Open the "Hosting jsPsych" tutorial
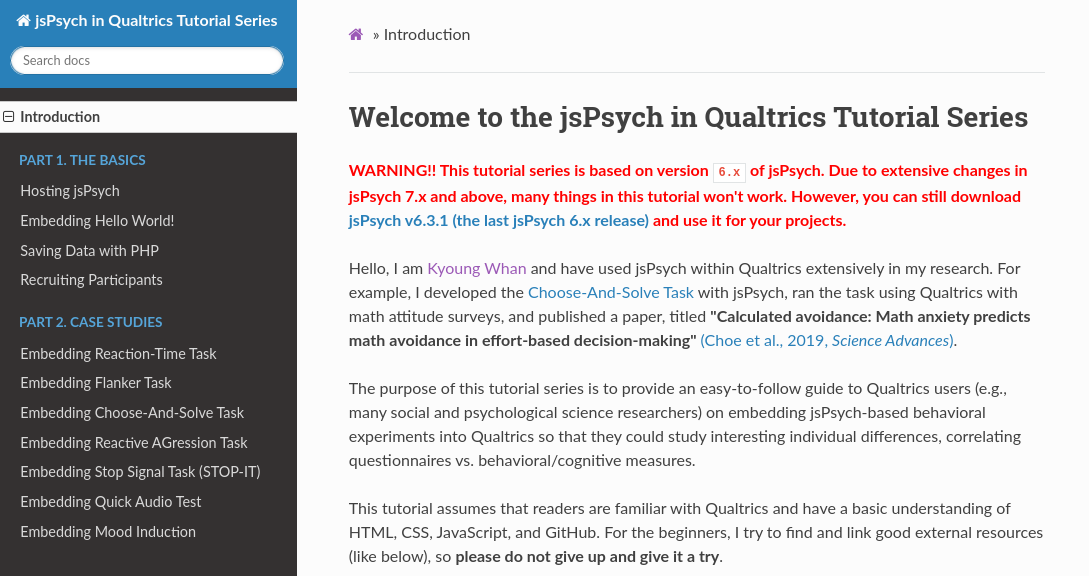The width and height of the screenshot is (1089, 576). point(69,191)
